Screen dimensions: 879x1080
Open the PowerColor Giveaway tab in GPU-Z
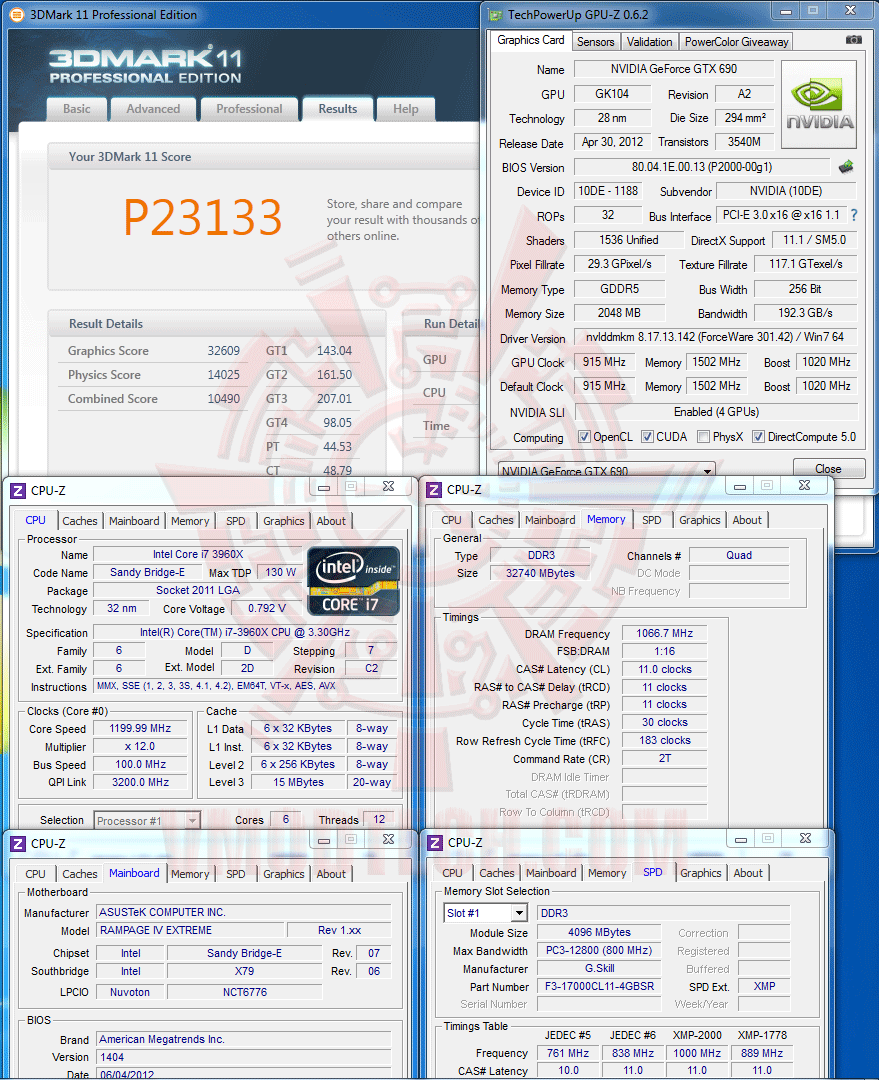[x=736, y=42]
